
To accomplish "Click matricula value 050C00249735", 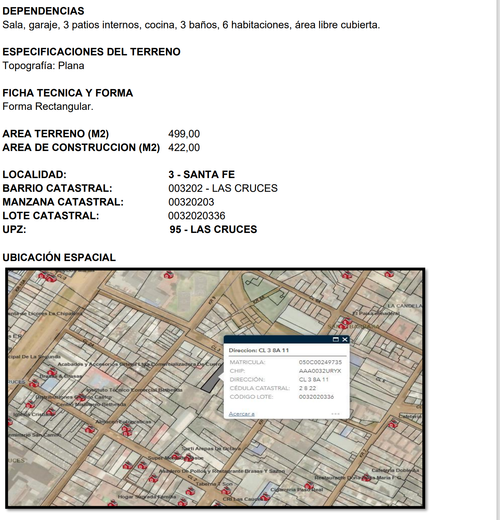I will tap(320, 362).
